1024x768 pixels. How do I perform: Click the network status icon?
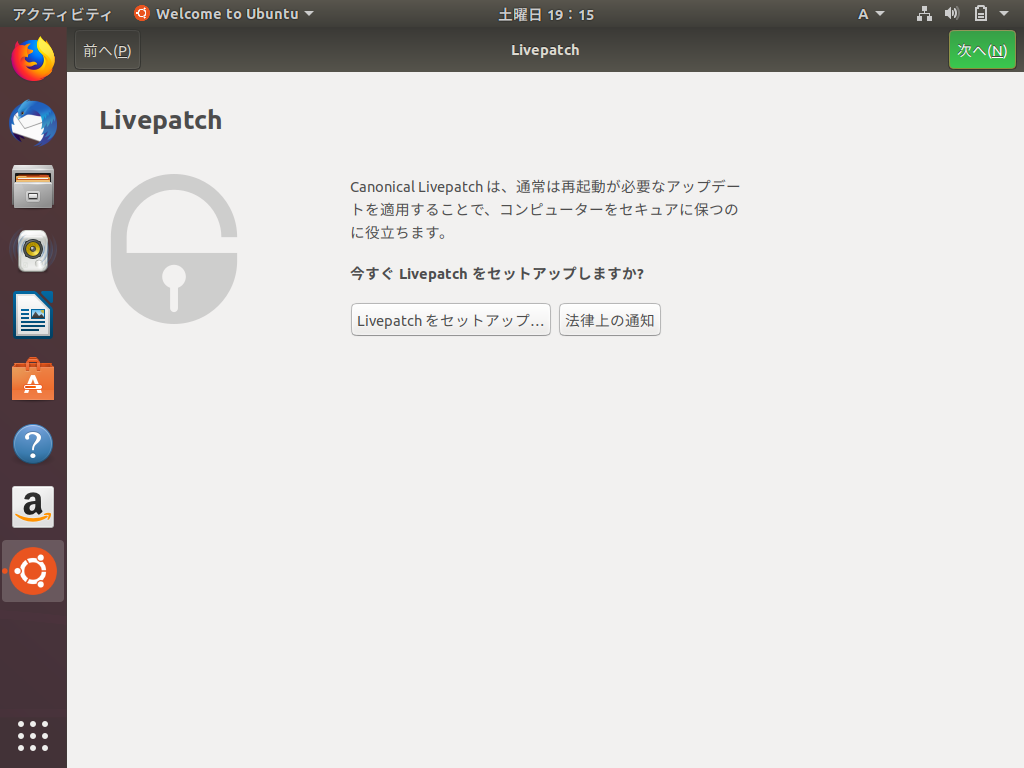click(924, 14)
